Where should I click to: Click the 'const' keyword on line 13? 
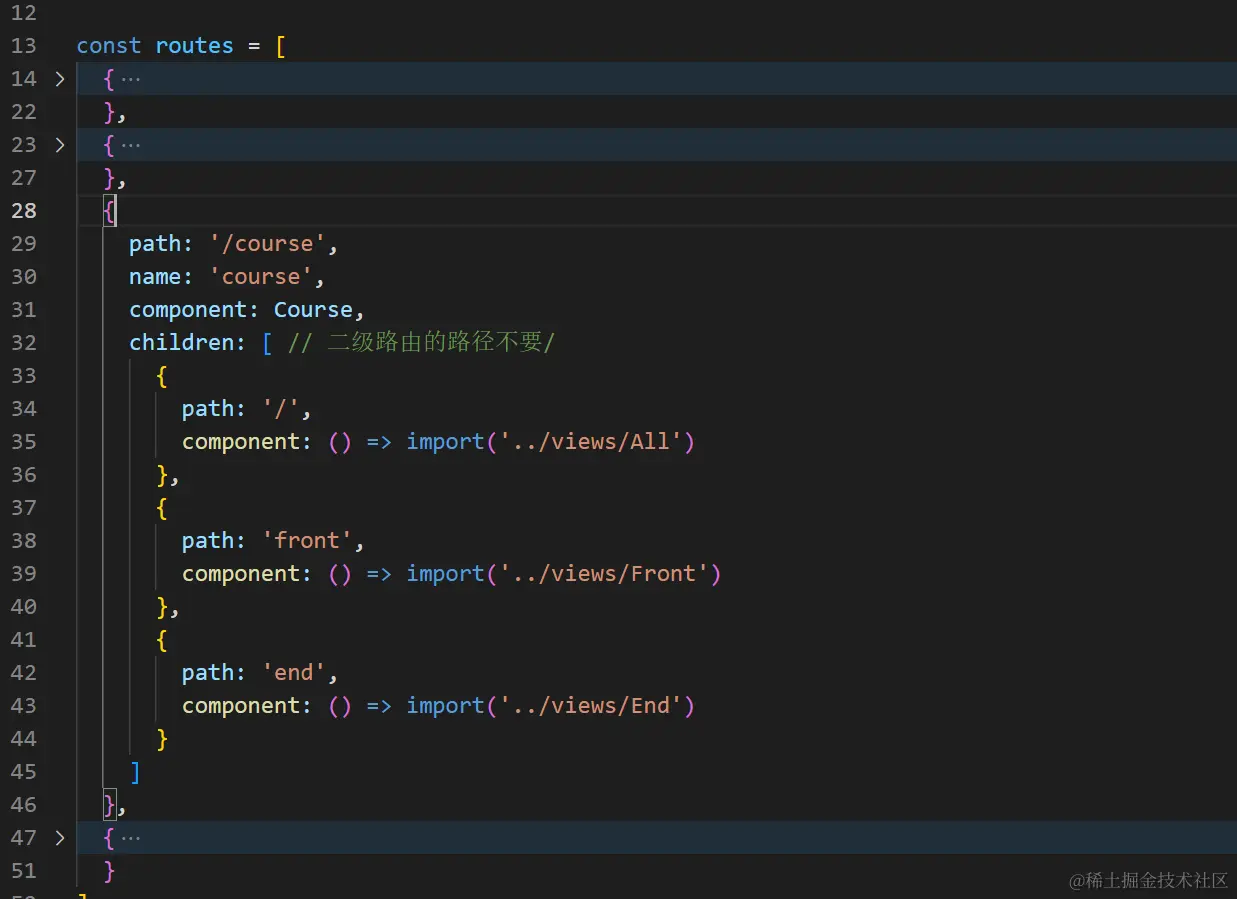pyautogui.click(x=109, y=46)
